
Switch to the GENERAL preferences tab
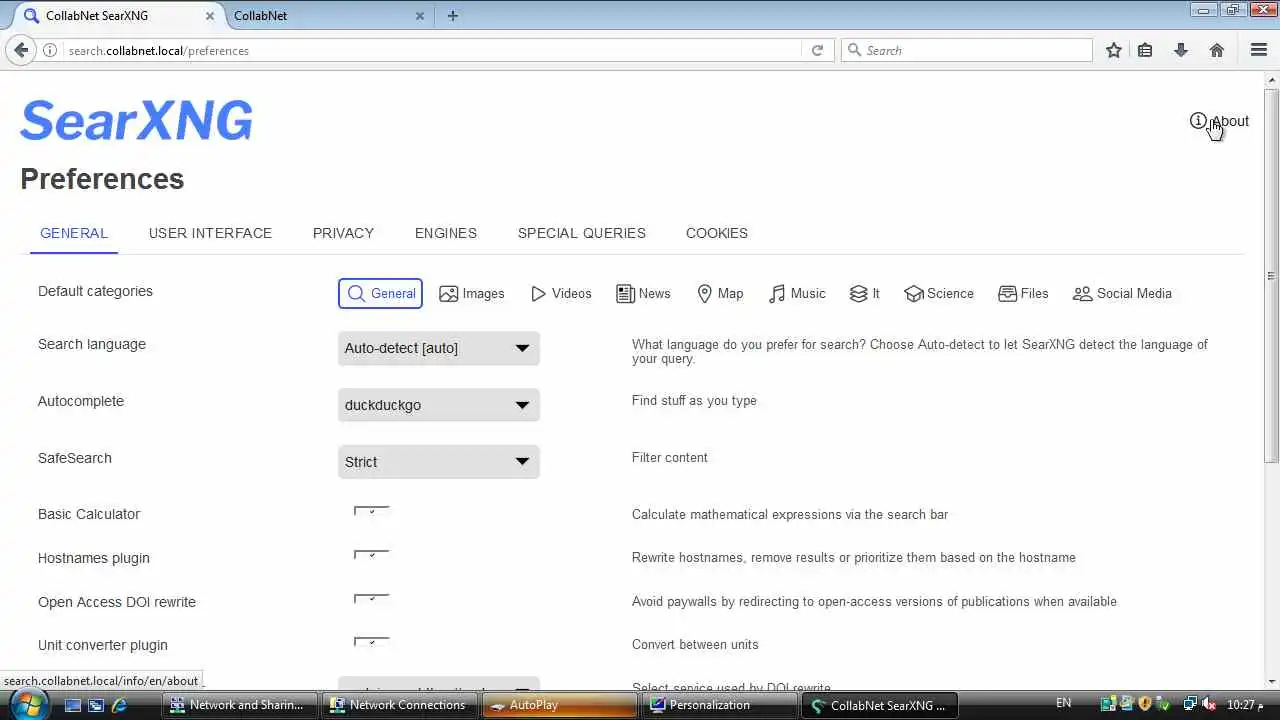[74, 233]
